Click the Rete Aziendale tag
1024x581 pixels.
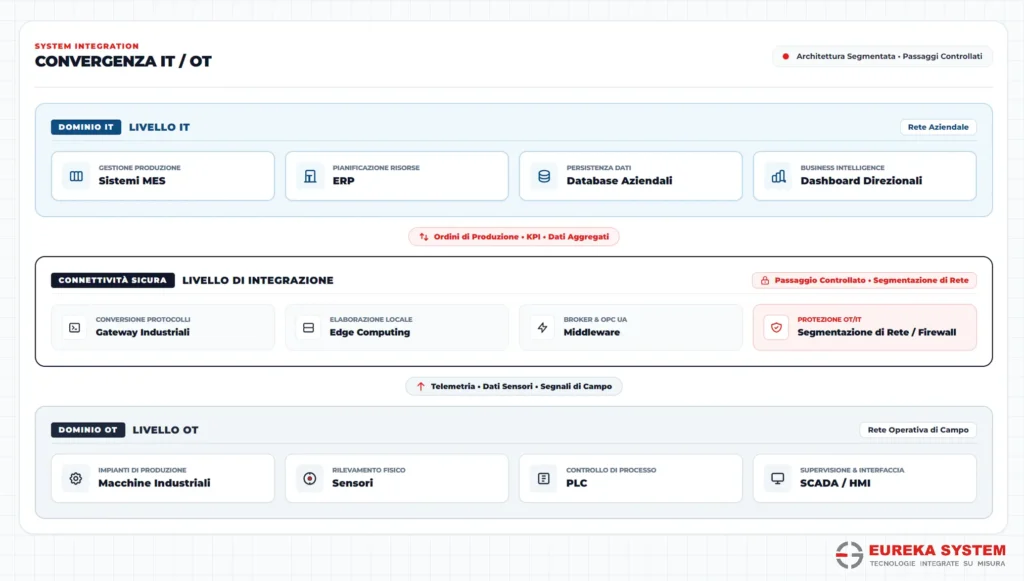[938, 127]
